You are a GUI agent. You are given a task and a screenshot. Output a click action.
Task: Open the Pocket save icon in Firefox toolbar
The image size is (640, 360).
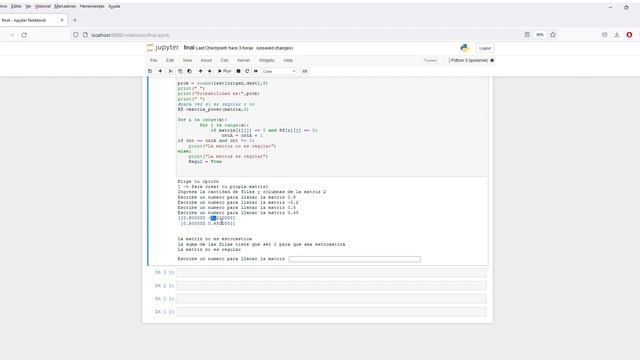coord(604,35)
